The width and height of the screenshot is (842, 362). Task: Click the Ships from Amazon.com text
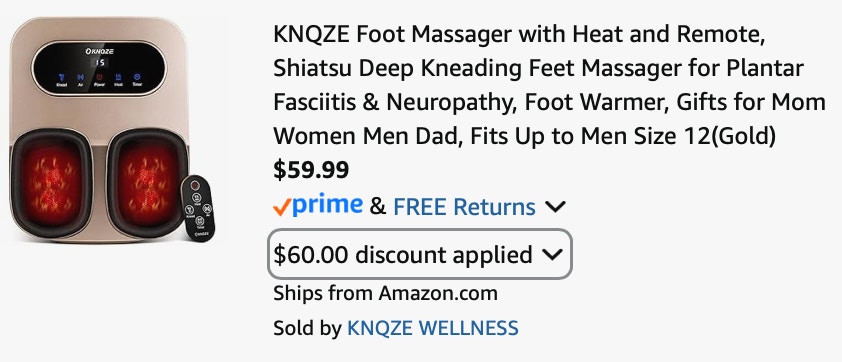pyautogui.click(x=385, y=293)
